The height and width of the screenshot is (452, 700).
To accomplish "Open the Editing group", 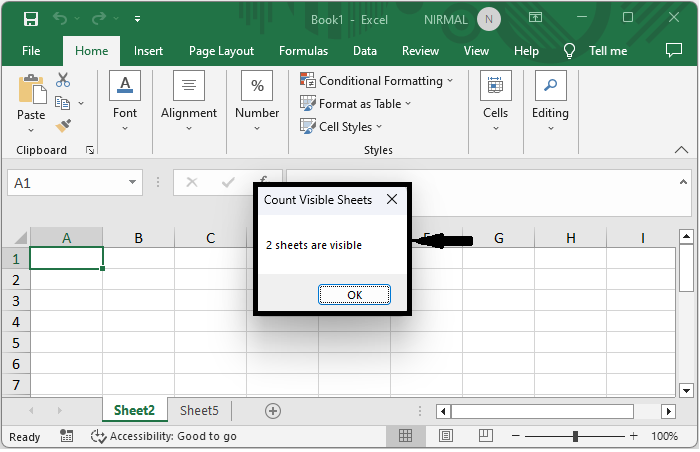I will (550, 101).
